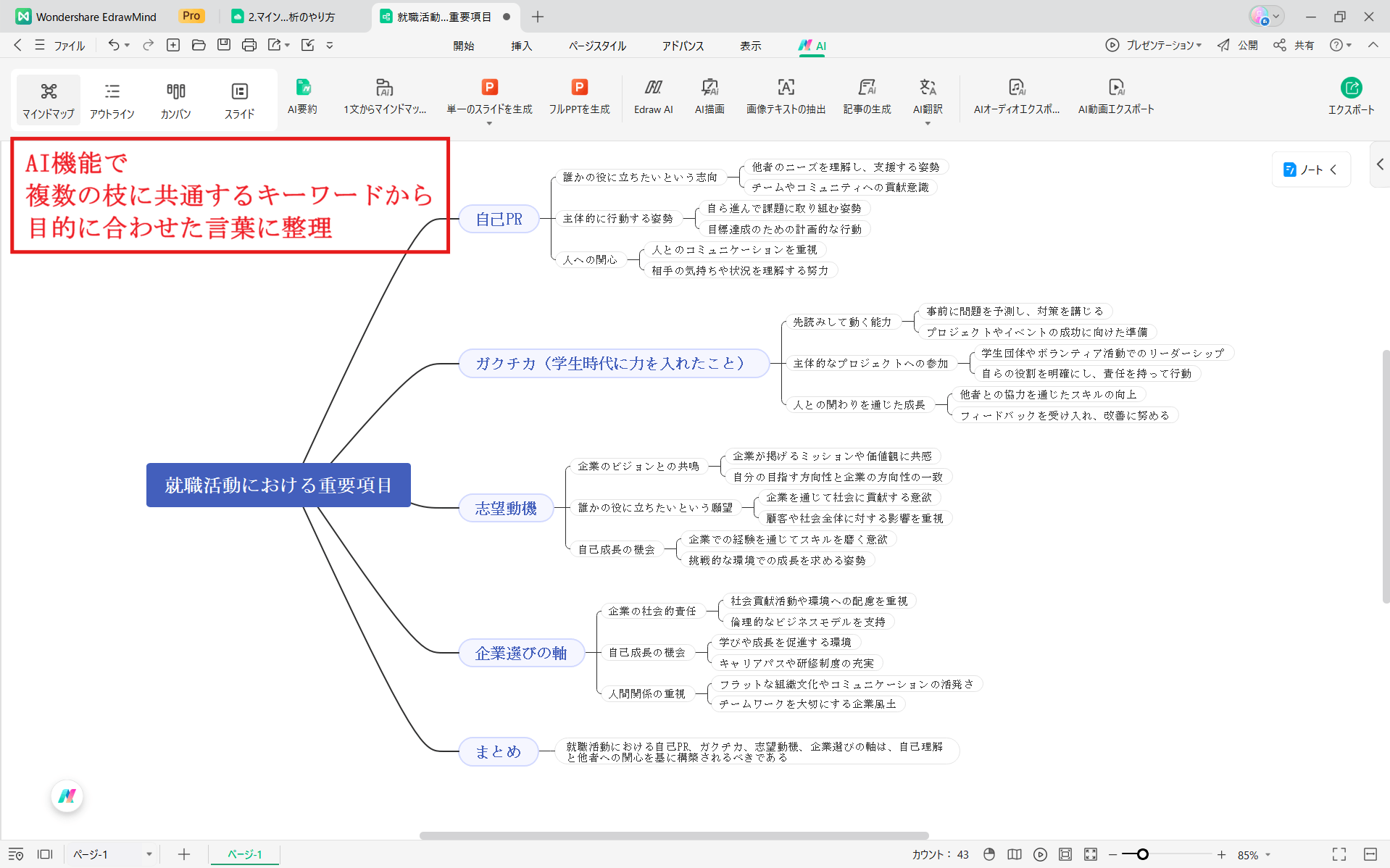Viewport: 1390px width, 868px height.
Task: Move the zoom slider handle
Action: click(x=1143, y=854)
